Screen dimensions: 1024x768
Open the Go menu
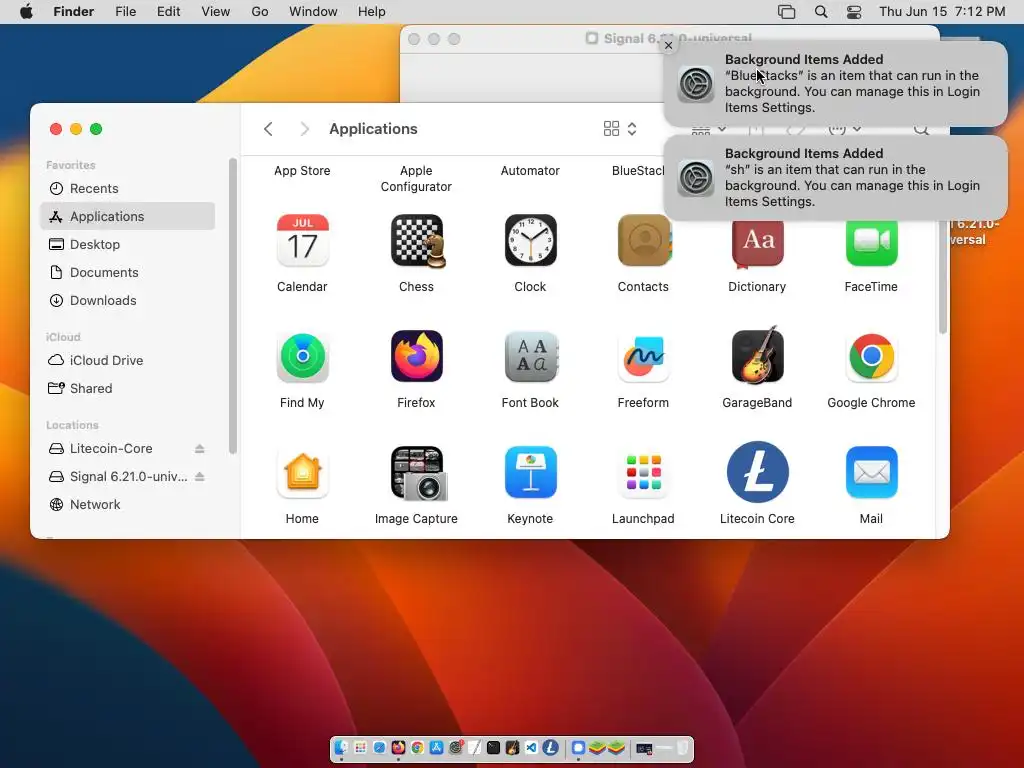click(x=260, y=12)
